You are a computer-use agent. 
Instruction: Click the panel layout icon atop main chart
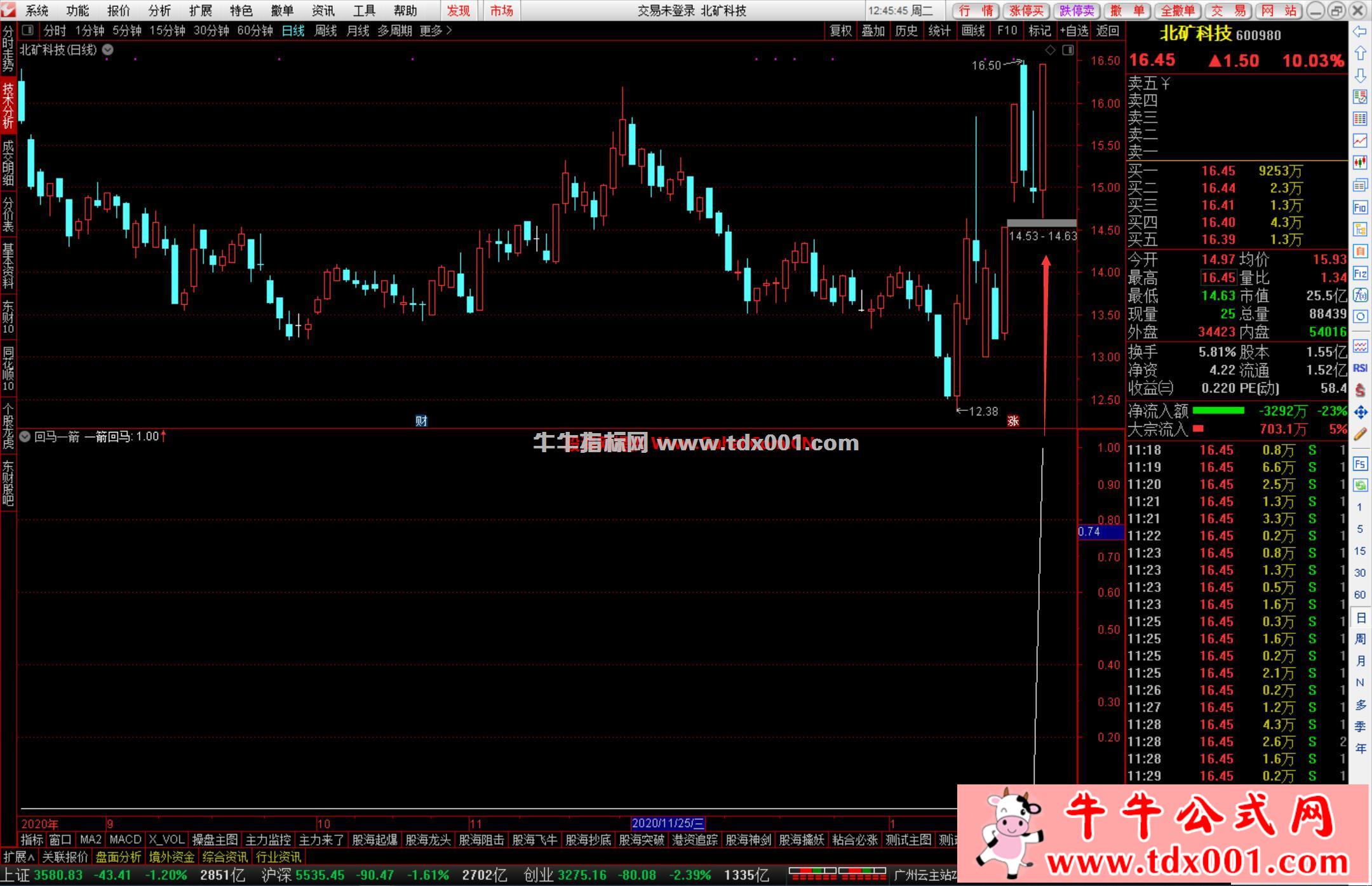click(1068, 50)
